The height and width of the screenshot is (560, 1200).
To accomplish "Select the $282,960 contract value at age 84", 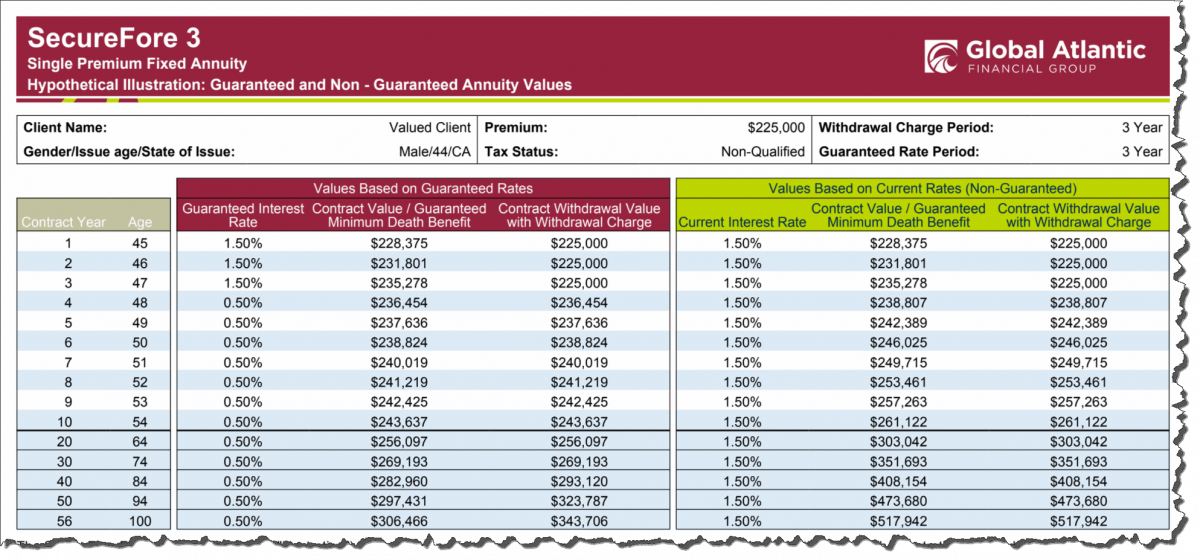I will click(400, 483).
